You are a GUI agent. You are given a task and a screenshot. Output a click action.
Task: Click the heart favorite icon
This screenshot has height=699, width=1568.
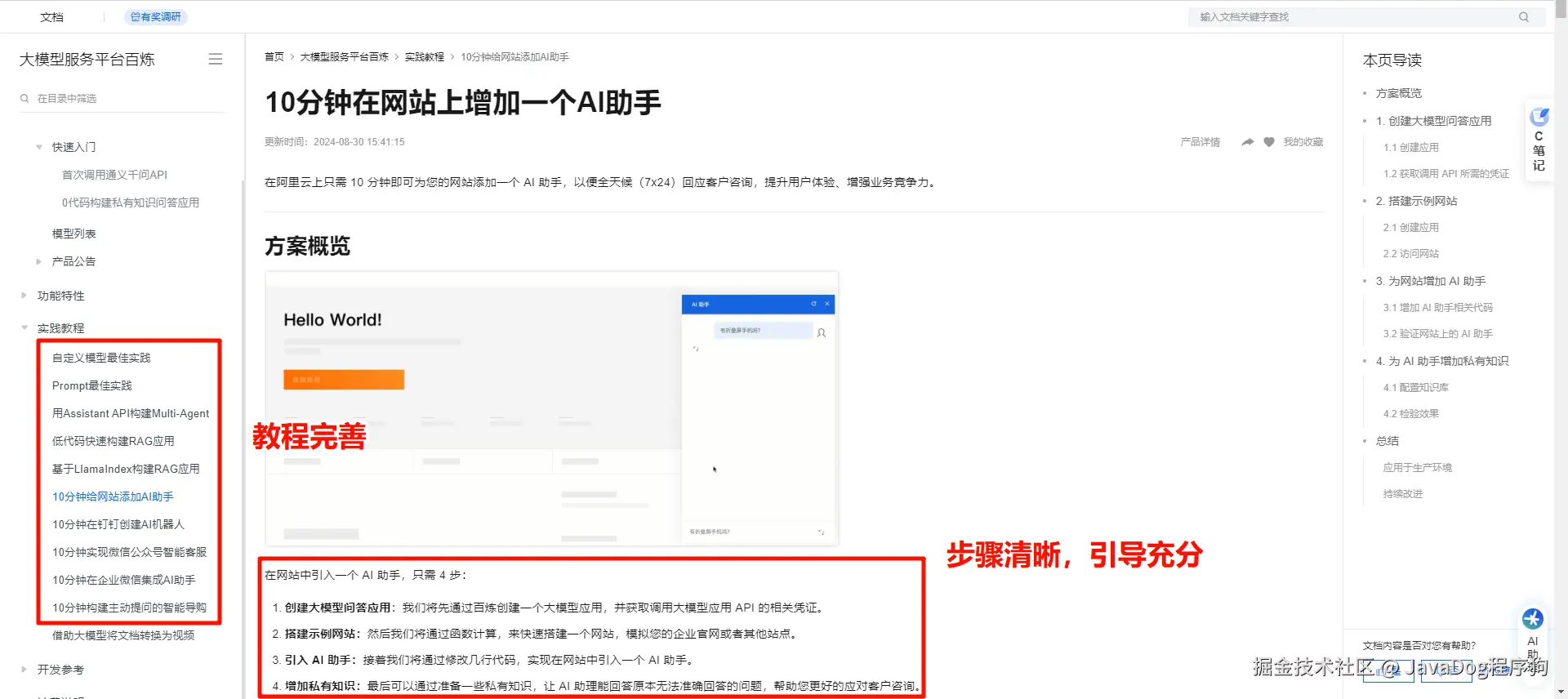(1269, 142)
